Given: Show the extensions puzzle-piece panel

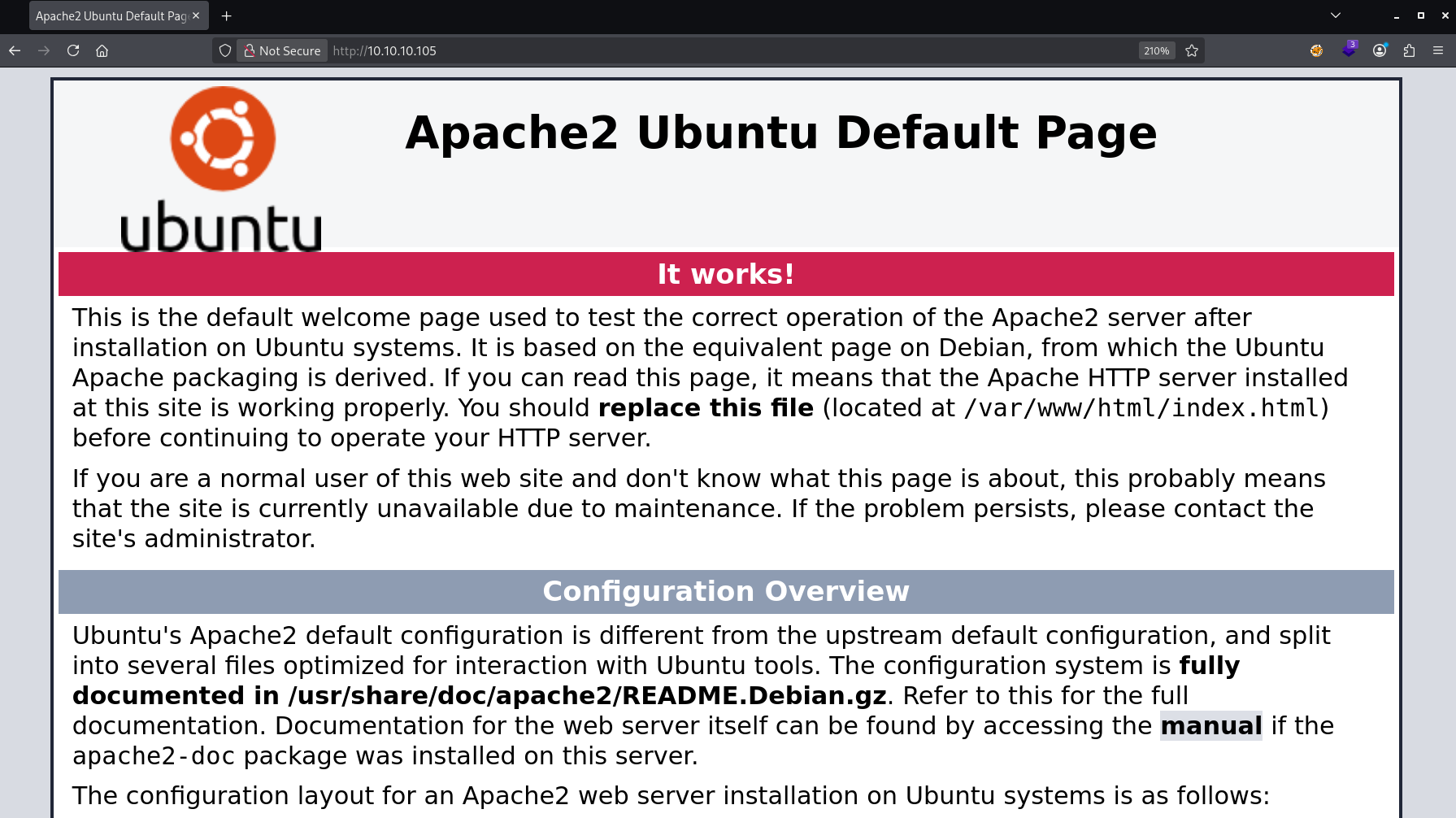Looking at the screenshot, I should (x=1409, y=50).
